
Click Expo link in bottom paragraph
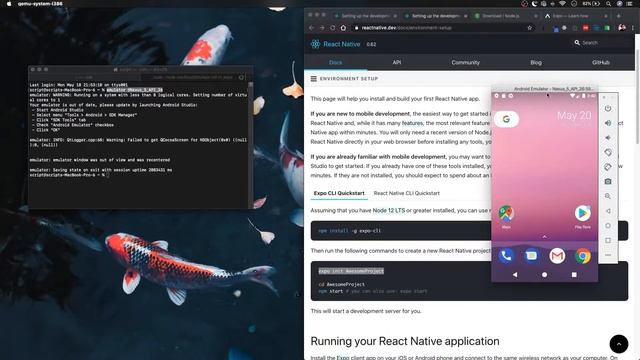coord(343,357)
